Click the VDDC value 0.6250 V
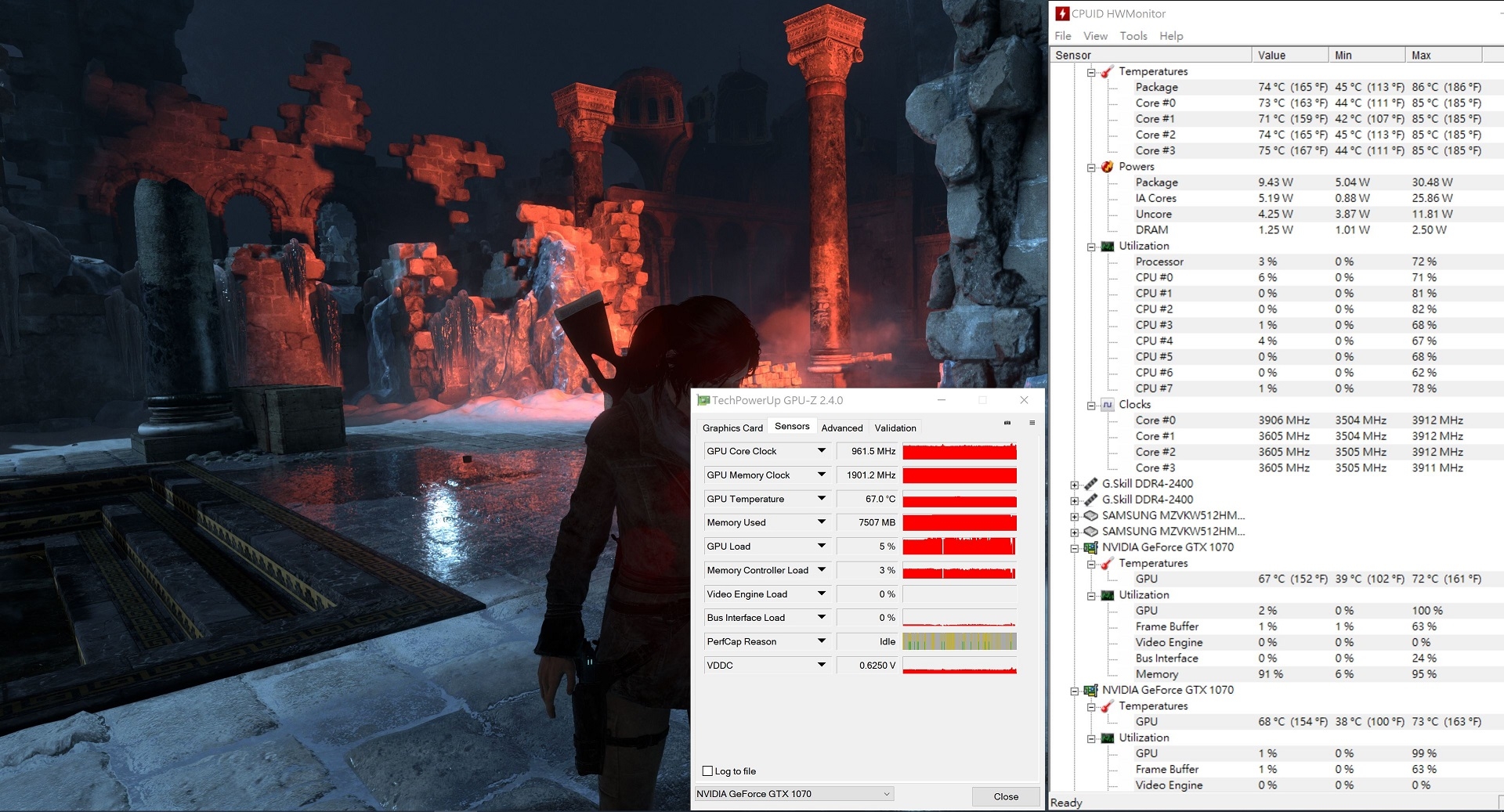 tap(867, 666)
